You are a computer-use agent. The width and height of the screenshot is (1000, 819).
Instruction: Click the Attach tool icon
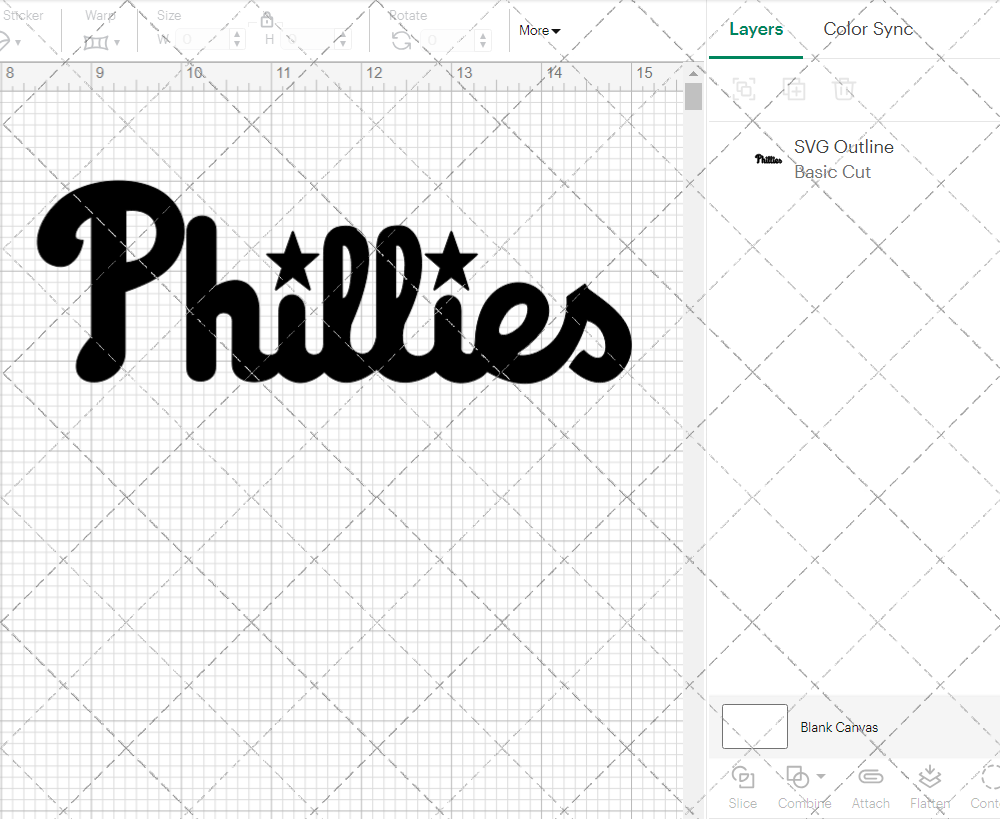(871, 776)
